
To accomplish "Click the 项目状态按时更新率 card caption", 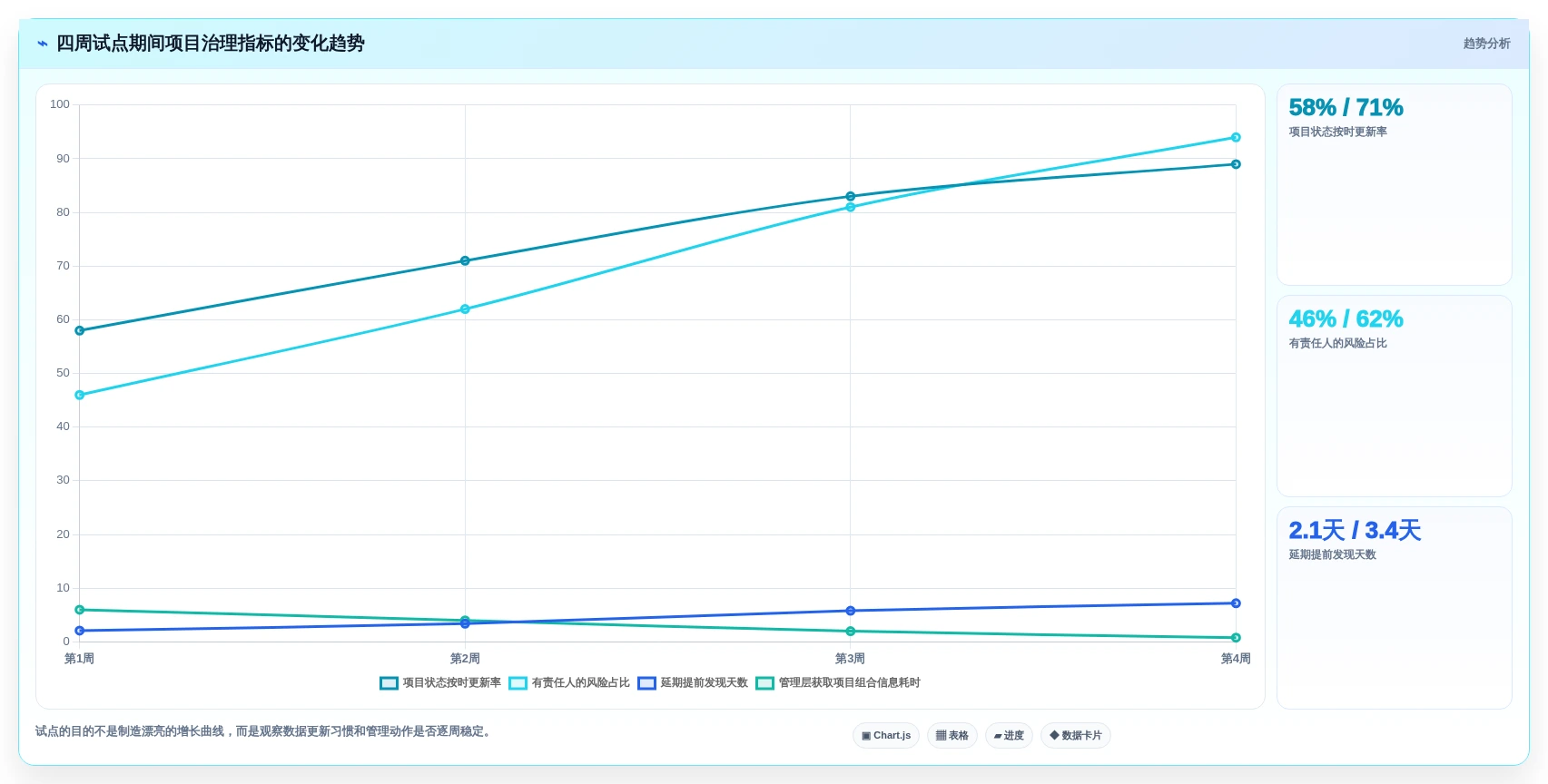I will pos(1337,132).
